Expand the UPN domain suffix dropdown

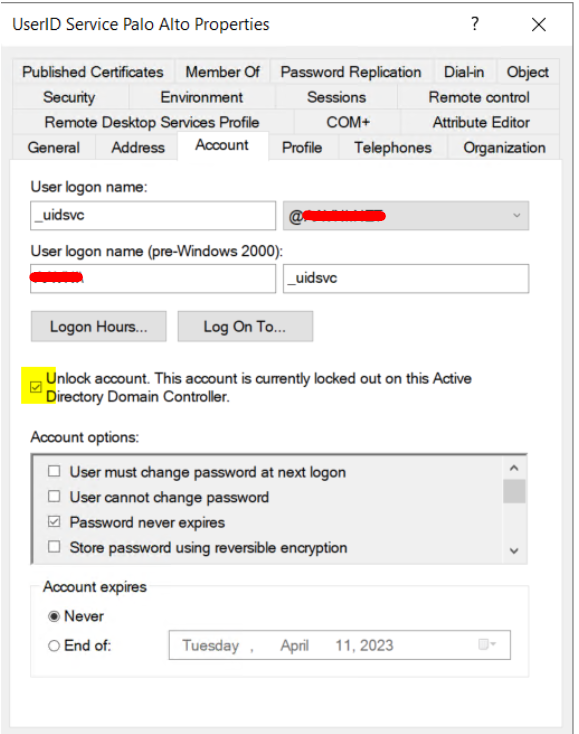click(517, 215)
